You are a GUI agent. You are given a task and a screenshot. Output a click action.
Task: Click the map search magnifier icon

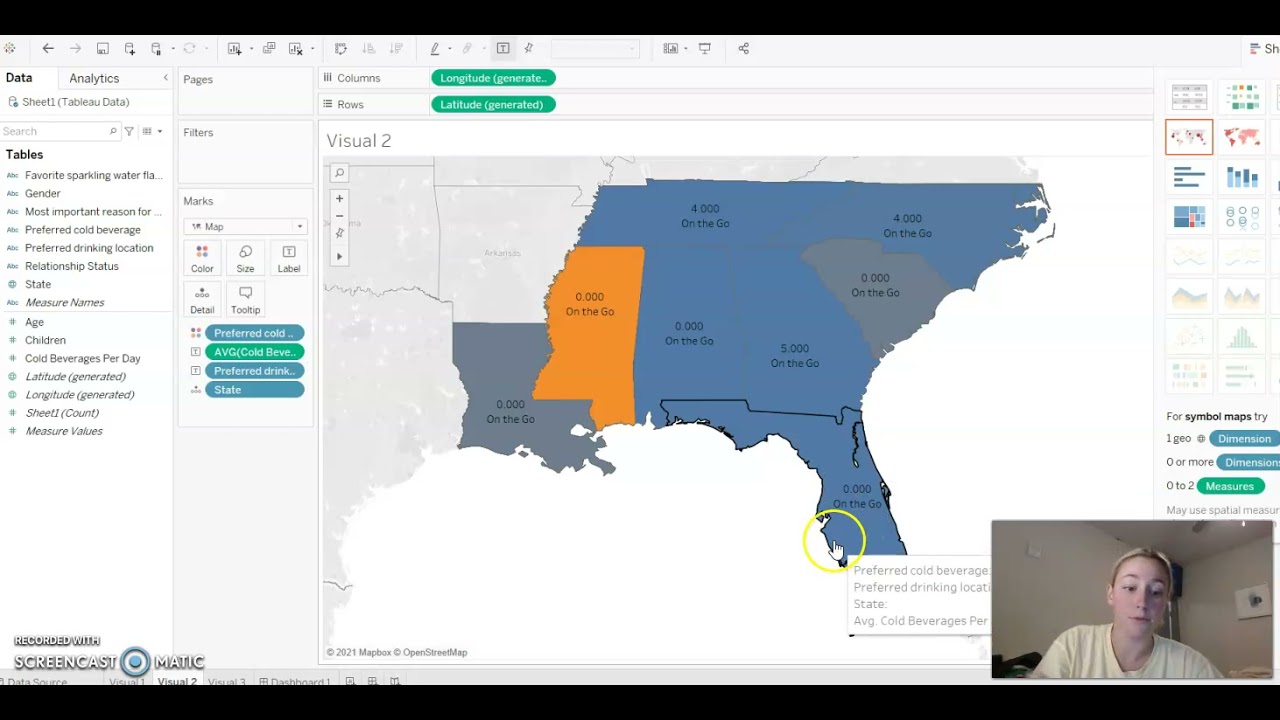(x=339, y=173)
